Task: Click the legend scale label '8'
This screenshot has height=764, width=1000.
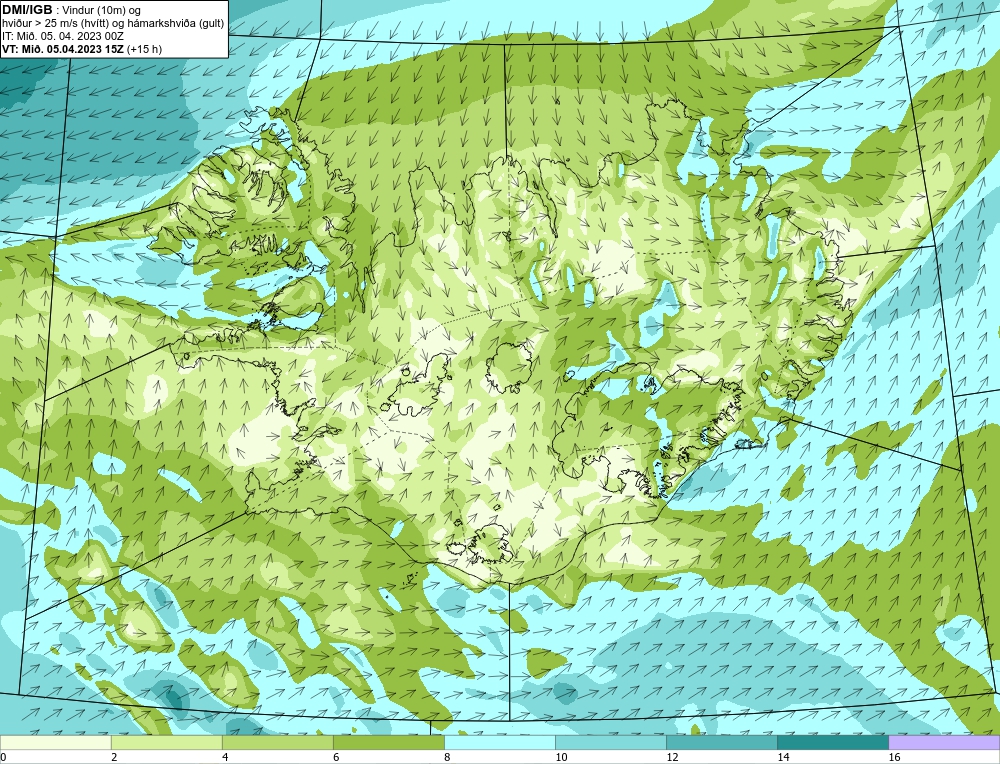Action: (447, 757)
